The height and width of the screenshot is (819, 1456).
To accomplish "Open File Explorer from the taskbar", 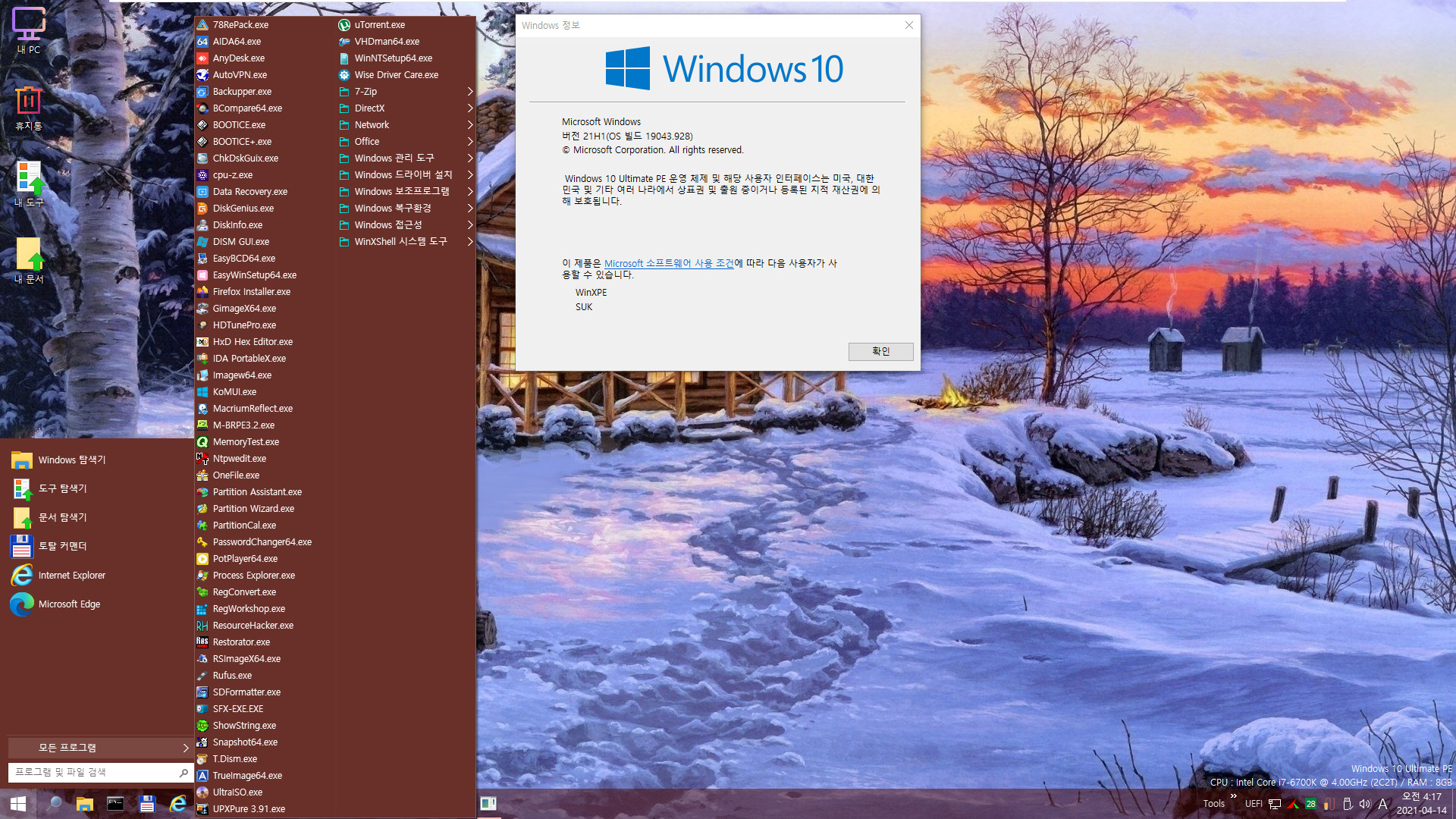I will click(85, 804).
